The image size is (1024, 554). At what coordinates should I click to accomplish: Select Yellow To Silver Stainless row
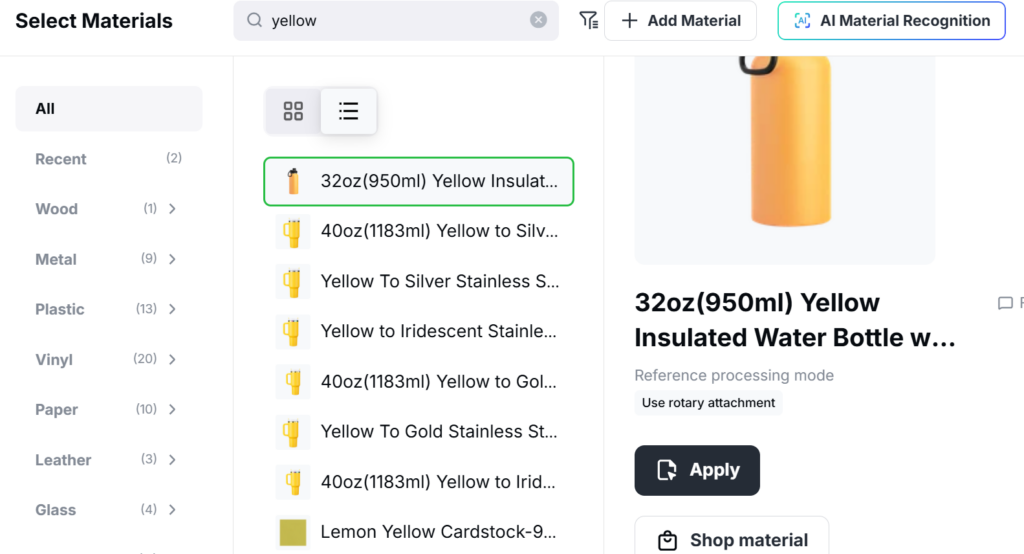coord(419,282)
